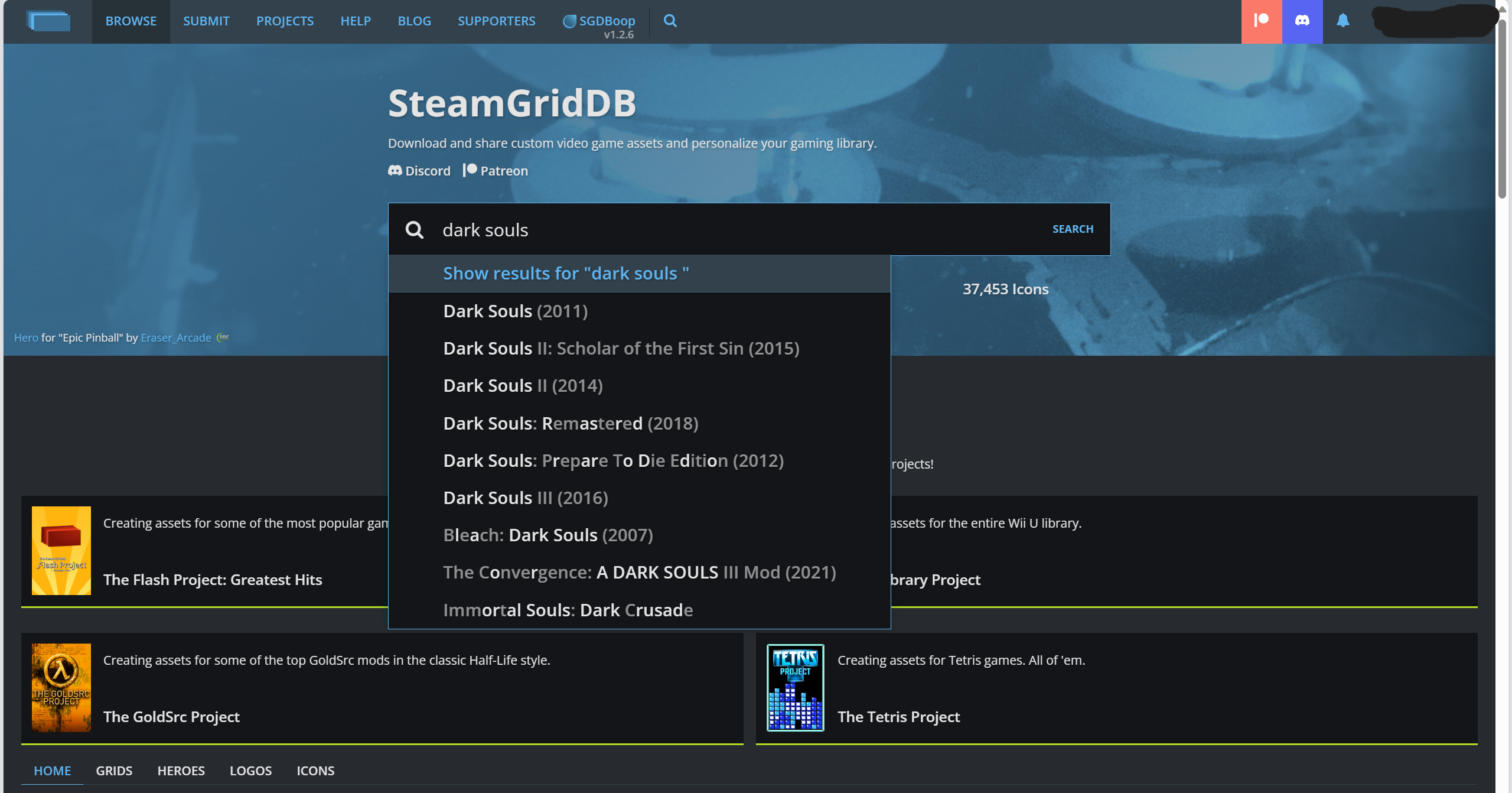Choose Dark Souls II: Scholar of the First Sin
The image size is (1512, 793).
(639, 349)
